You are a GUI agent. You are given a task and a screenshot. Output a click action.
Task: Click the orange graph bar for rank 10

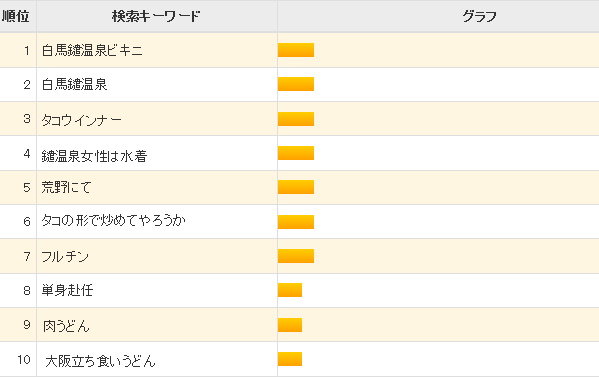[x=290, y=359]
